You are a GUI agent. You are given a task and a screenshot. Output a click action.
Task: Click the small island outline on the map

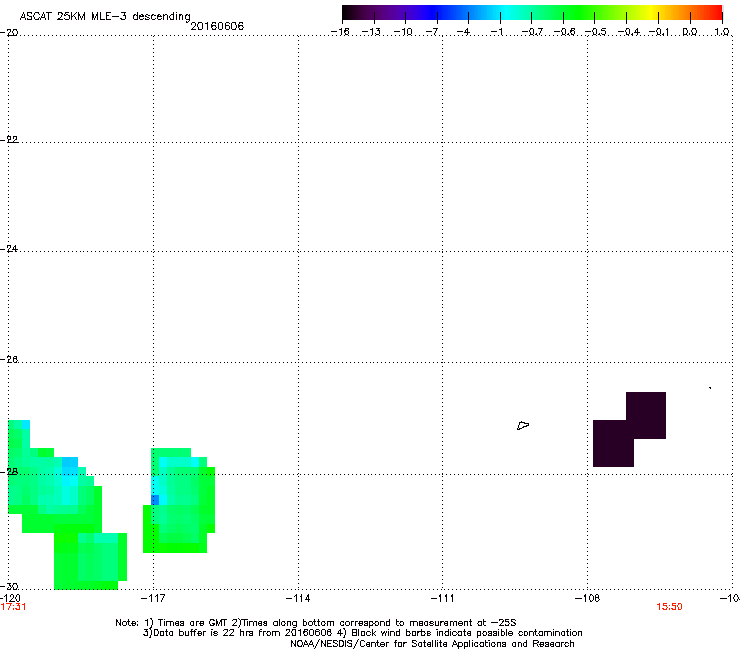[523, 426]
